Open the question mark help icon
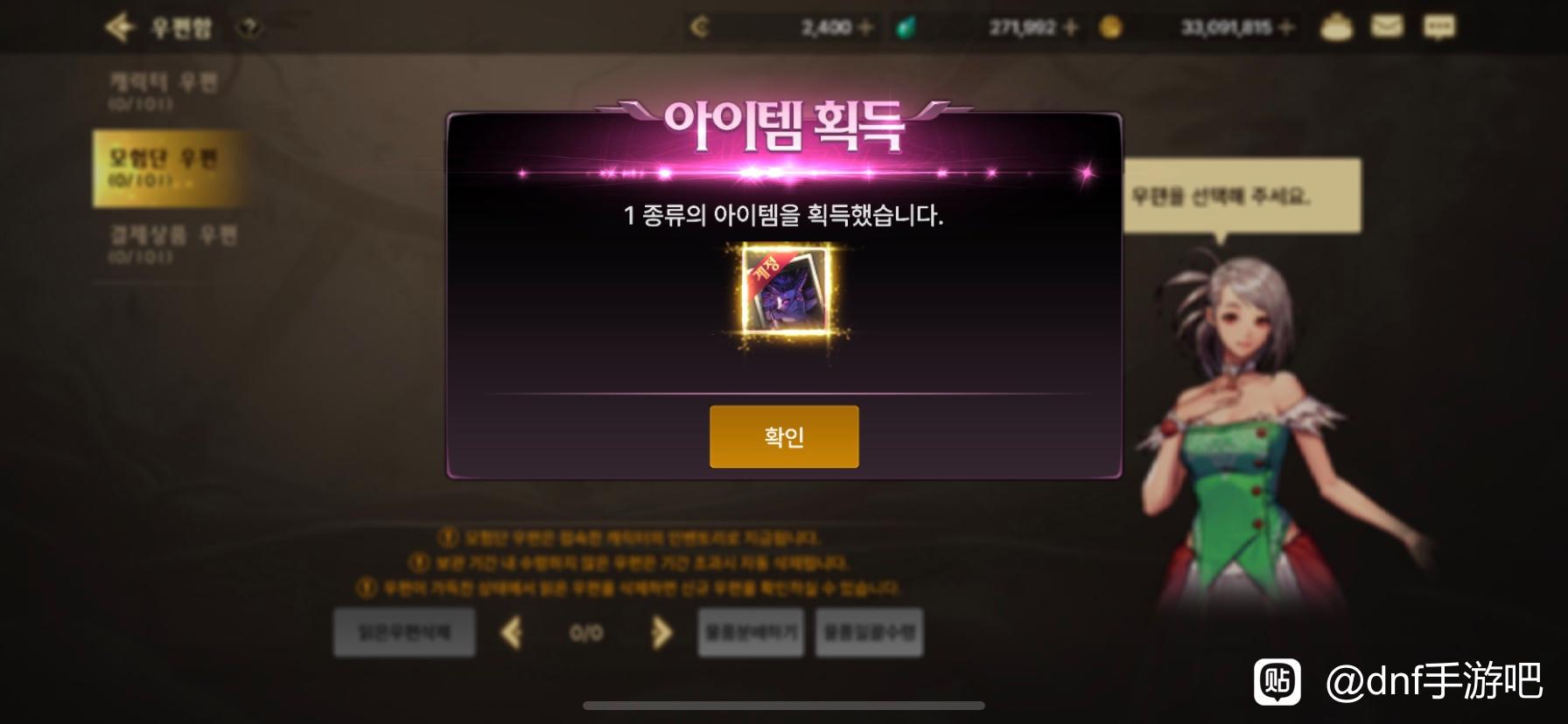This screenshot has height=724, width=1568. point(250,27)
